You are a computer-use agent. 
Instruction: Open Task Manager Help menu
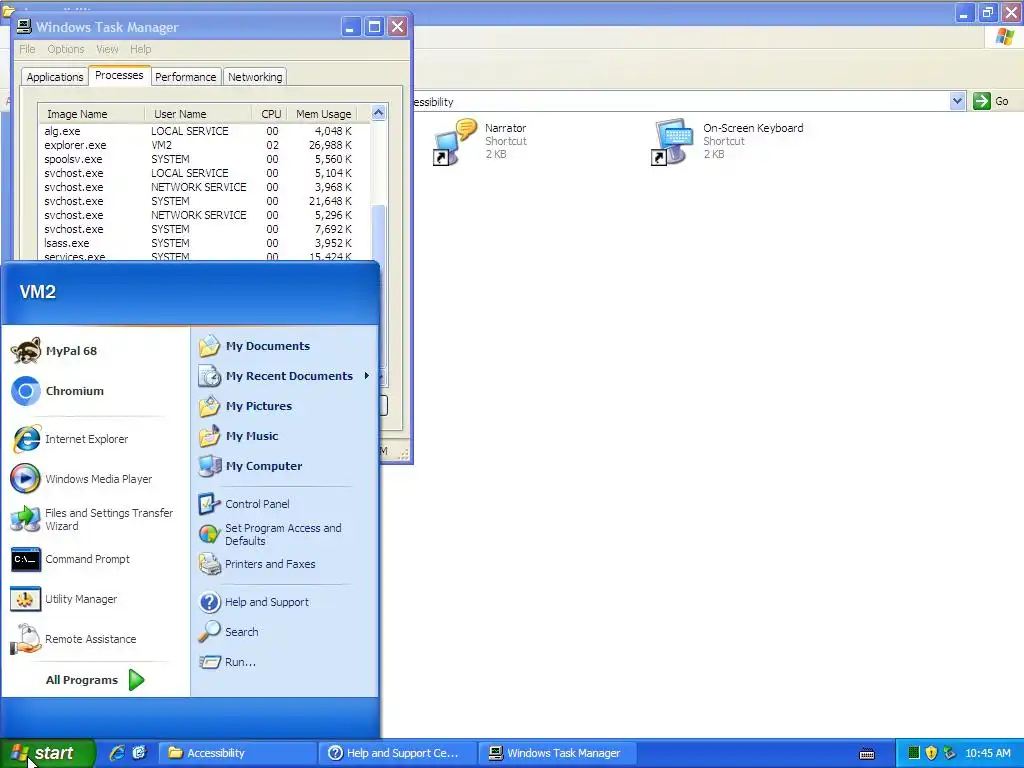click(x=140, y=49)
